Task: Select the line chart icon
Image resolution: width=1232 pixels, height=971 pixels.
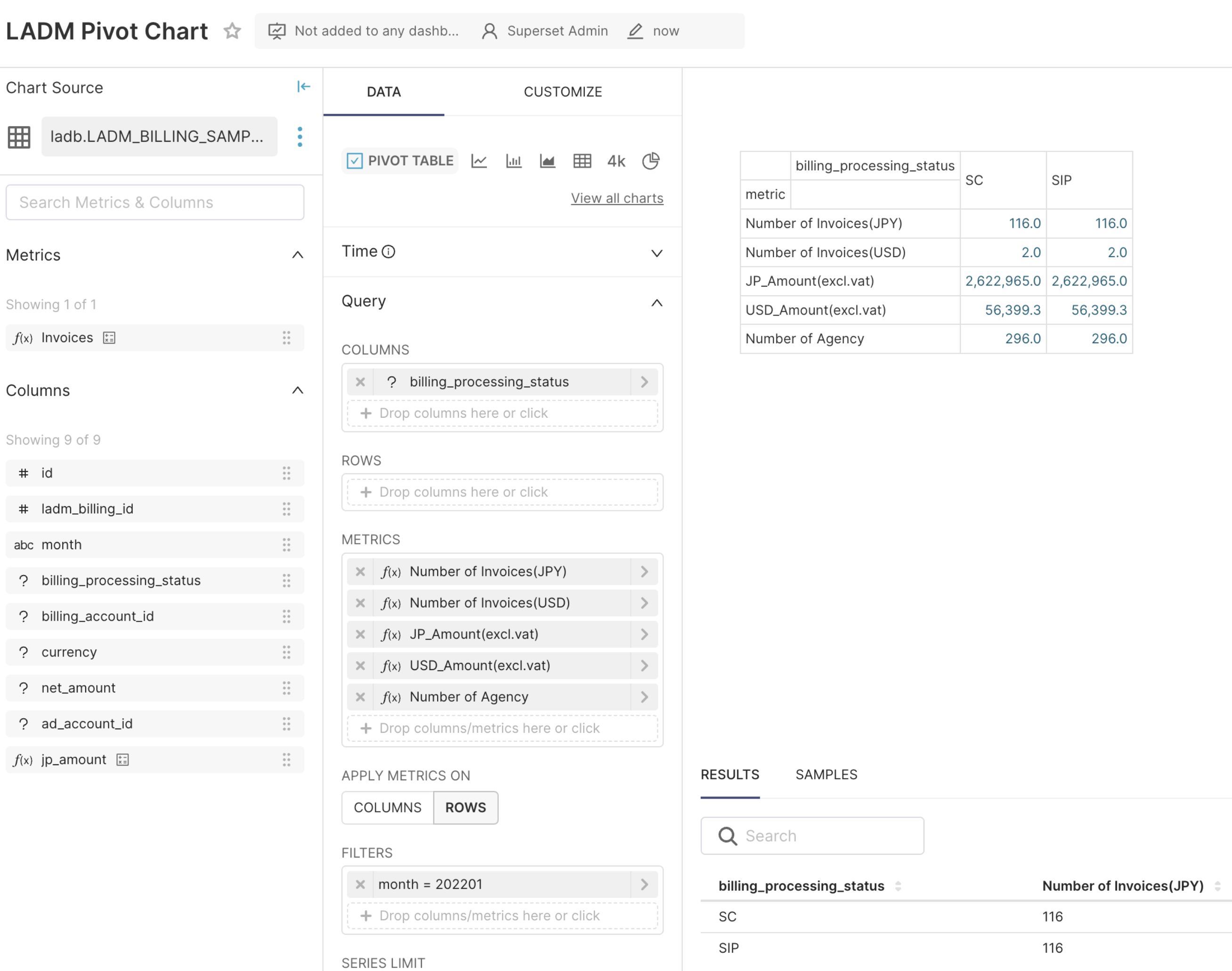Action: pos(478,162)
